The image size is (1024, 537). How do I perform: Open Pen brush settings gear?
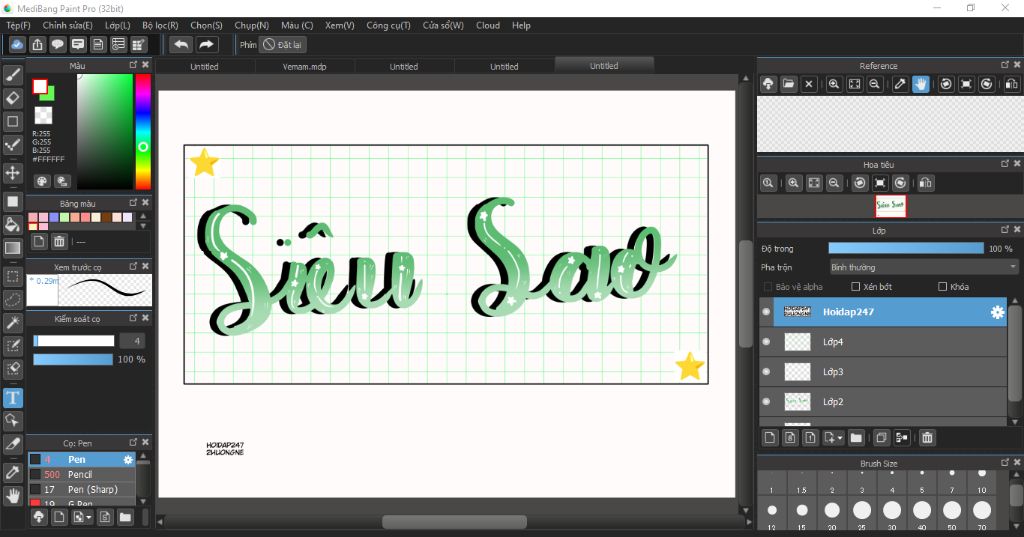point(128,460)
